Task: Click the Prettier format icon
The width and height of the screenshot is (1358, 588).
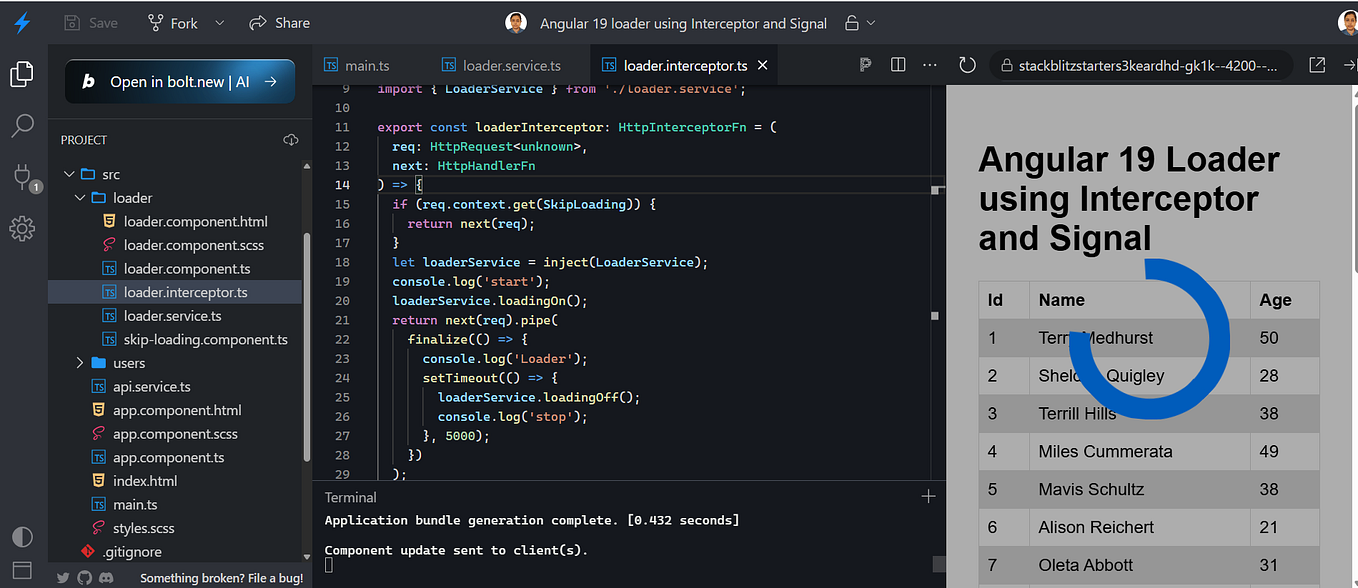Action: [866, 65]
